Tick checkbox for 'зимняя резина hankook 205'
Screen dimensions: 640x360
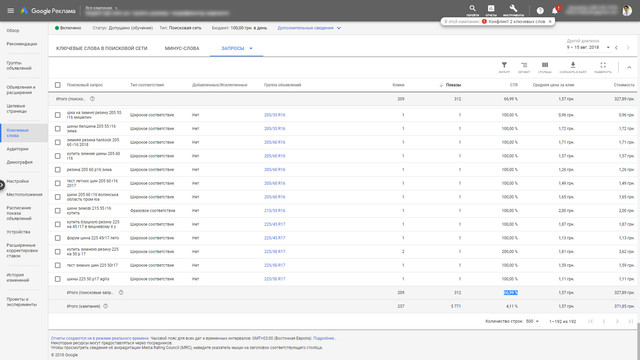(58, 142)
